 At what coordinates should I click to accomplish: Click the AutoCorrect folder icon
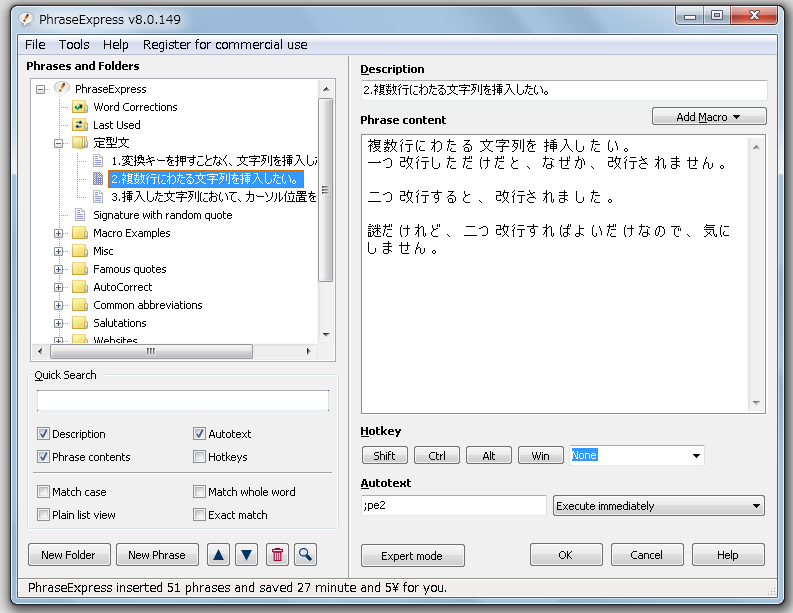pyautogui.click(x=79, y=287)
